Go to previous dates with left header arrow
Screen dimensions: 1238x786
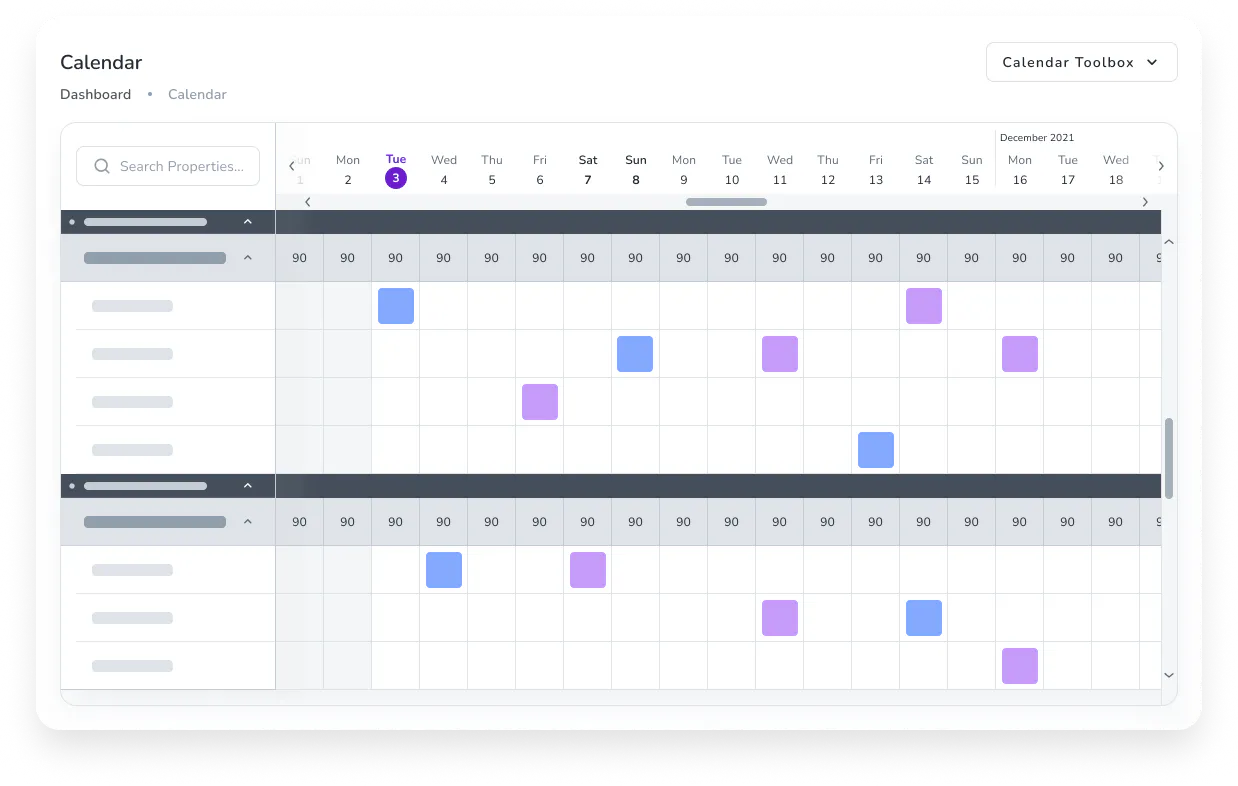(292, 166)
